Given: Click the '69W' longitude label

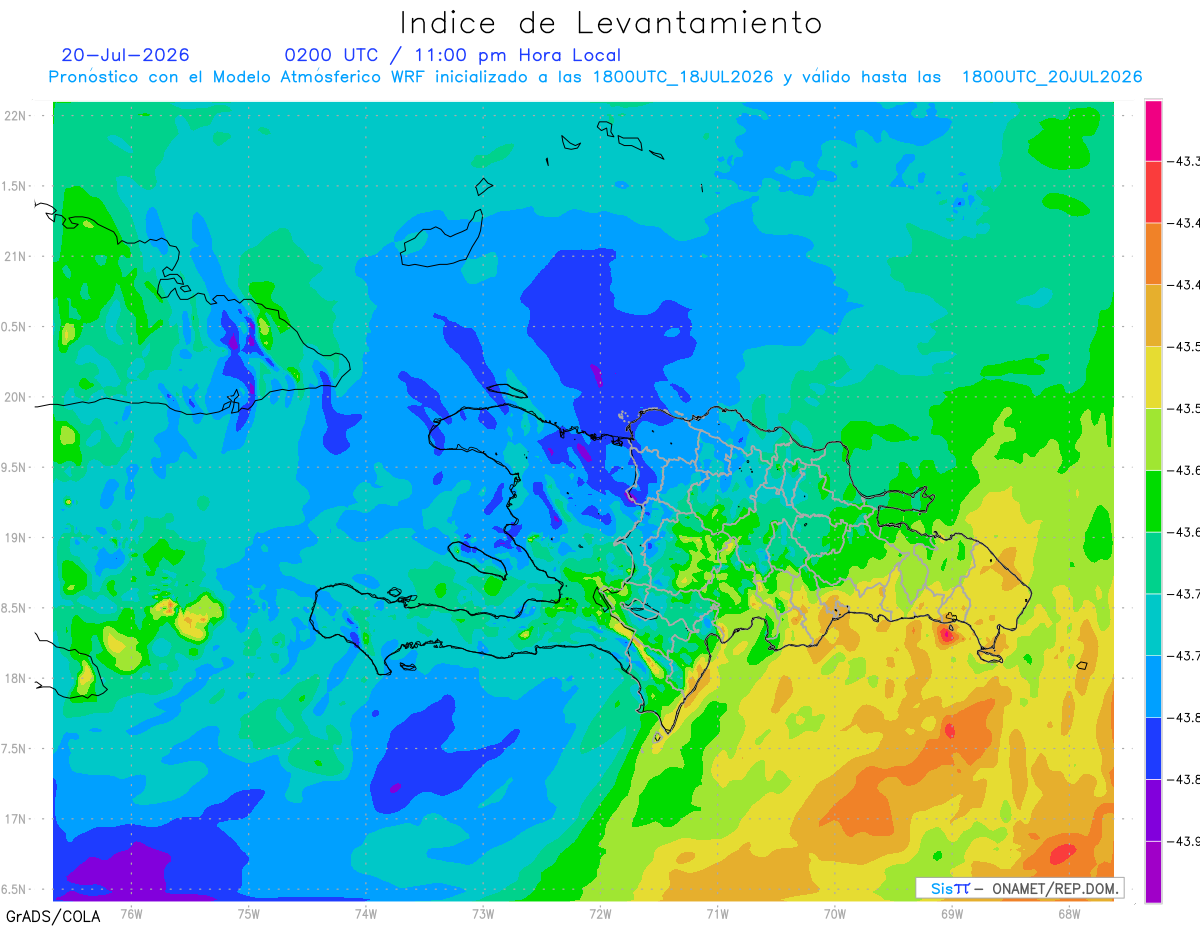Looking at the screenshot, I should 952,913.
